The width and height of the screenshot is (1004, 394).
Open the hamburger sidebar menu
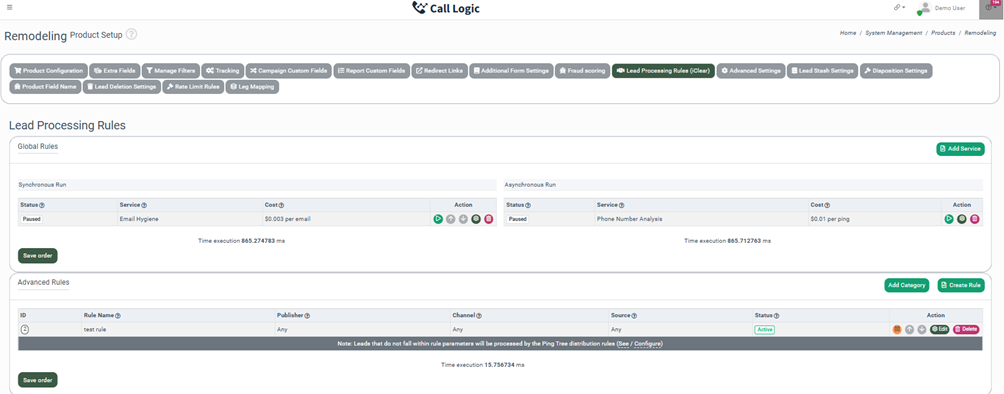(9, 8)
